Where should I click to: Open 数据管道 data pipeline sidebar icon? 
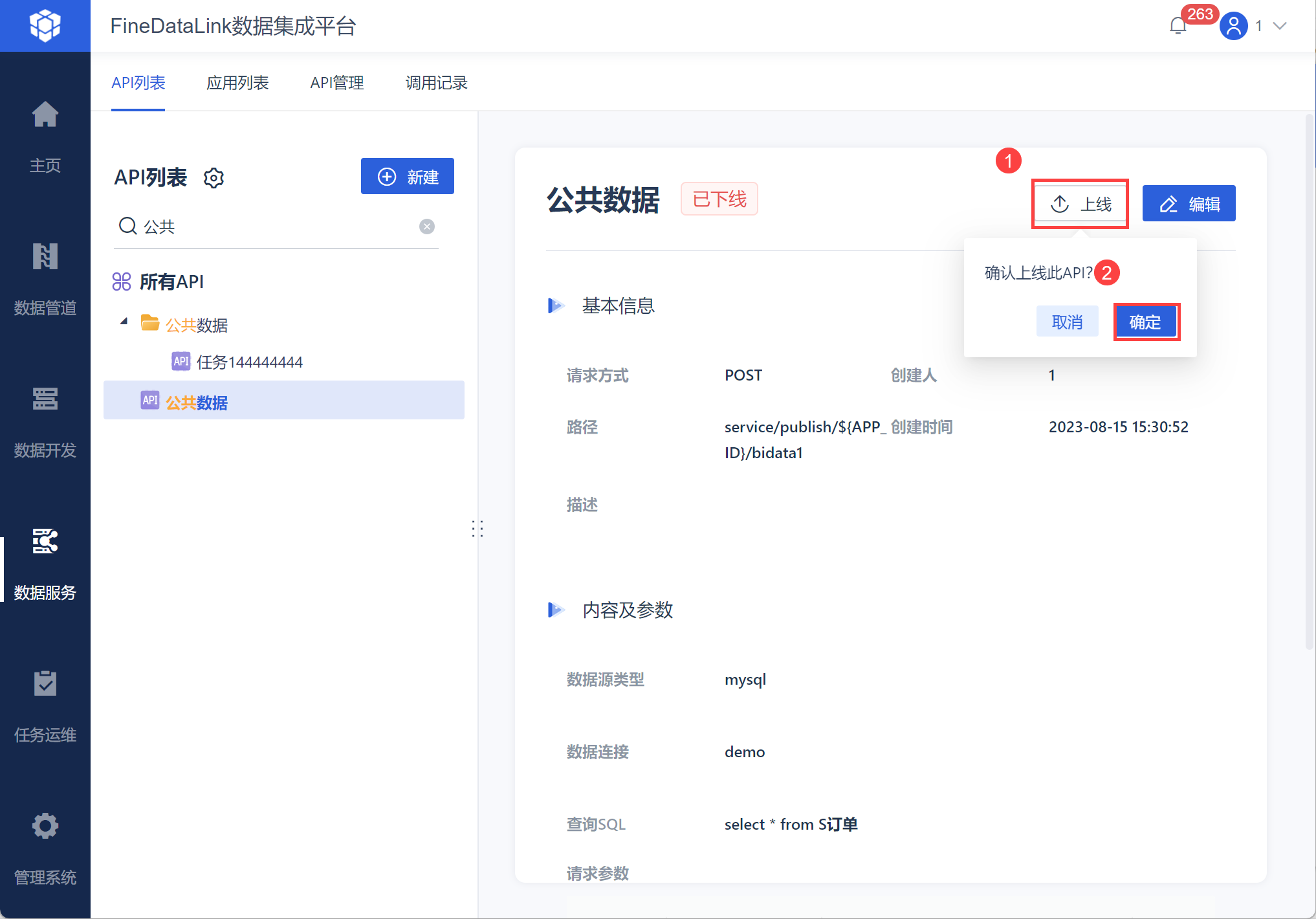point(45,257)
